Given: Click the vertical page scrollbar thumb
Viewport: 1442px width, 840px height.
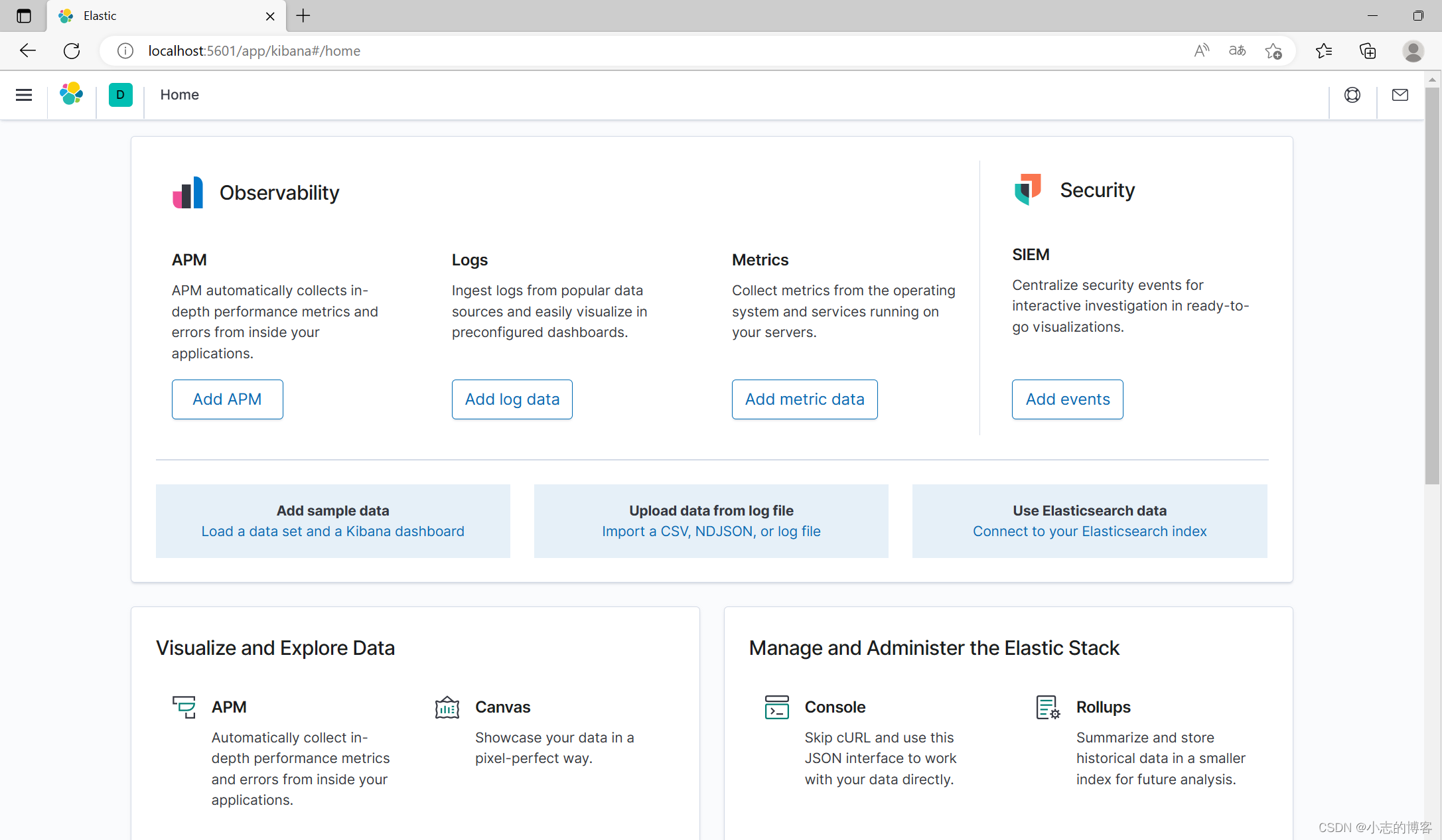Looking at the screenshot, I should click(x=1432, y=285).
